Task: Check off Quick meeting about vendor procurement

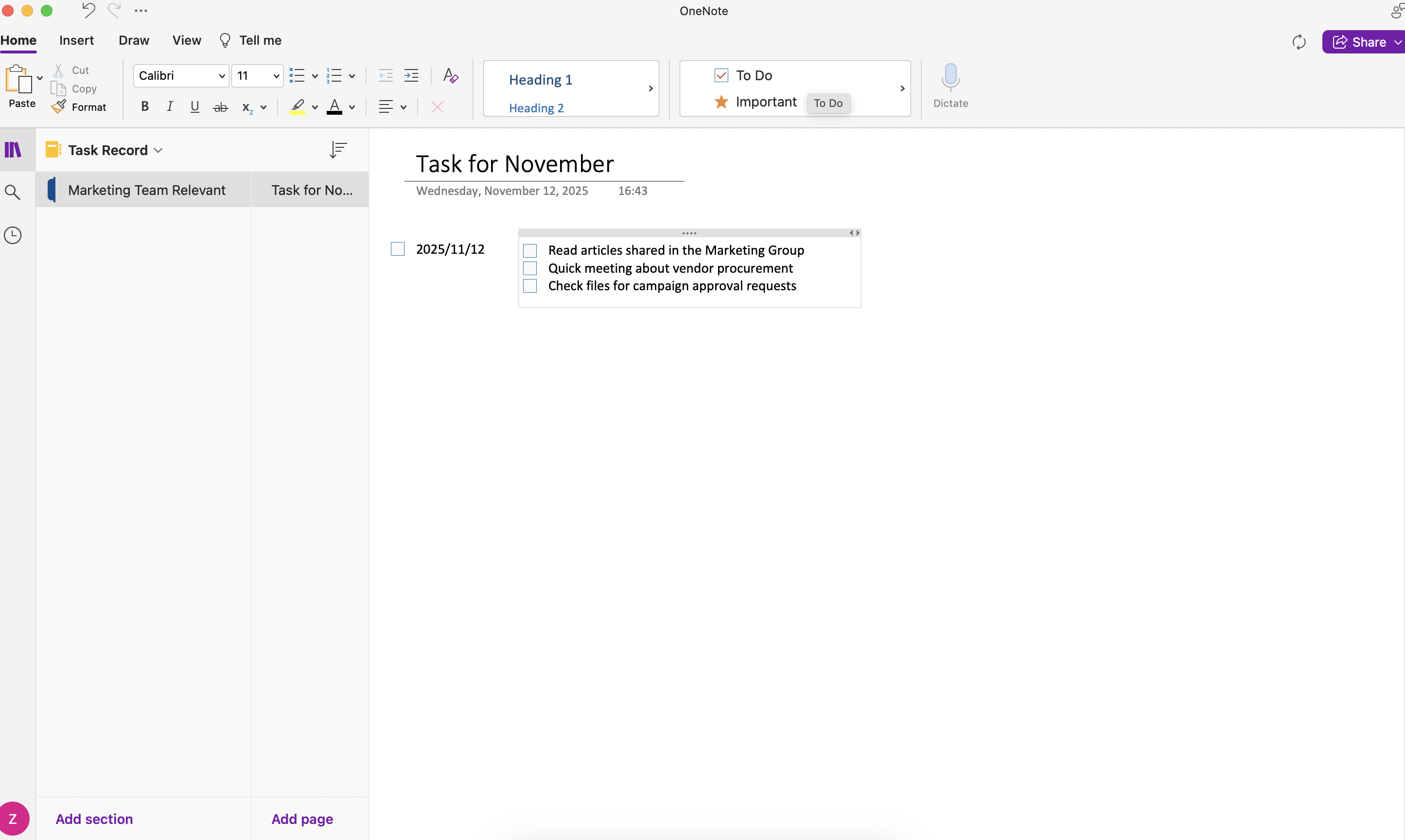Action: pyautogui.click(x=530, y=268)
